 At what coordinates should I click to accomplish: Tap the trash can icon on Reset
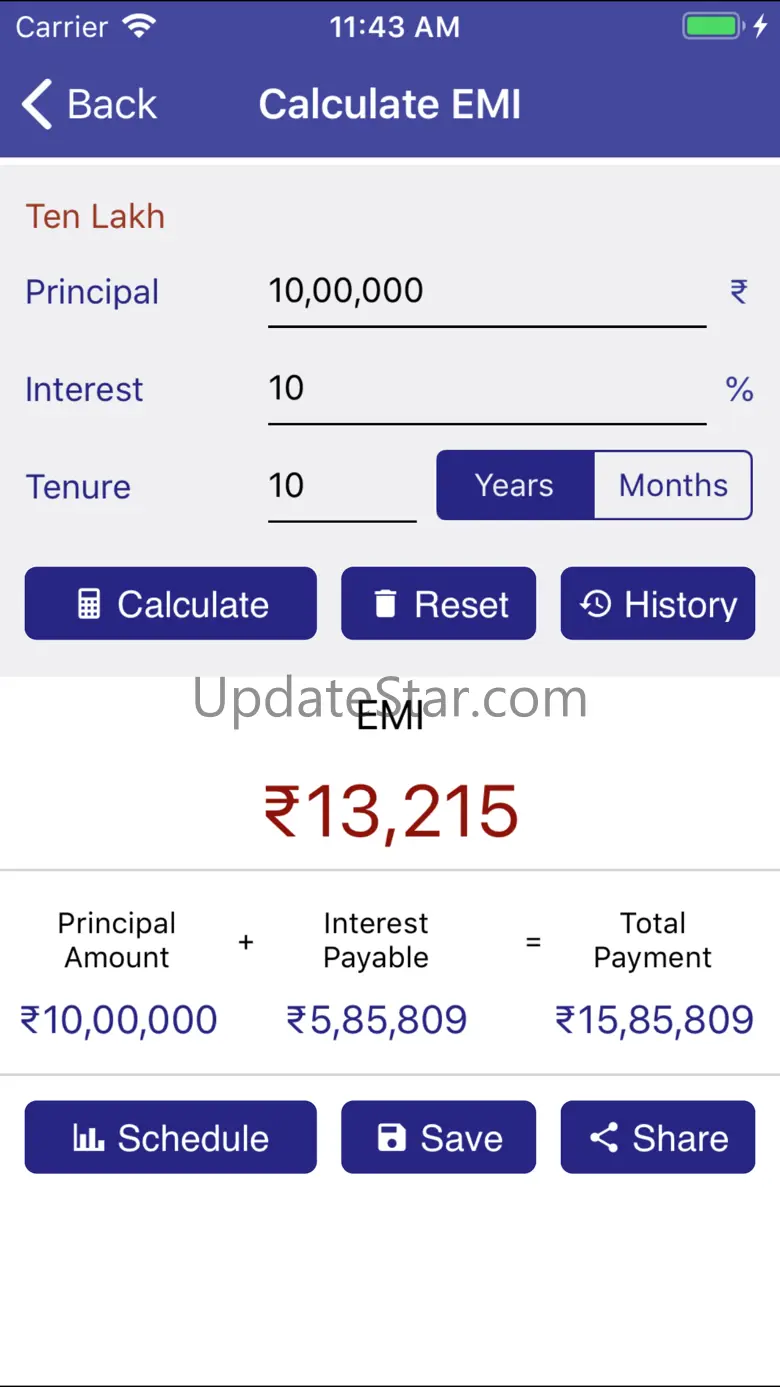385,604
